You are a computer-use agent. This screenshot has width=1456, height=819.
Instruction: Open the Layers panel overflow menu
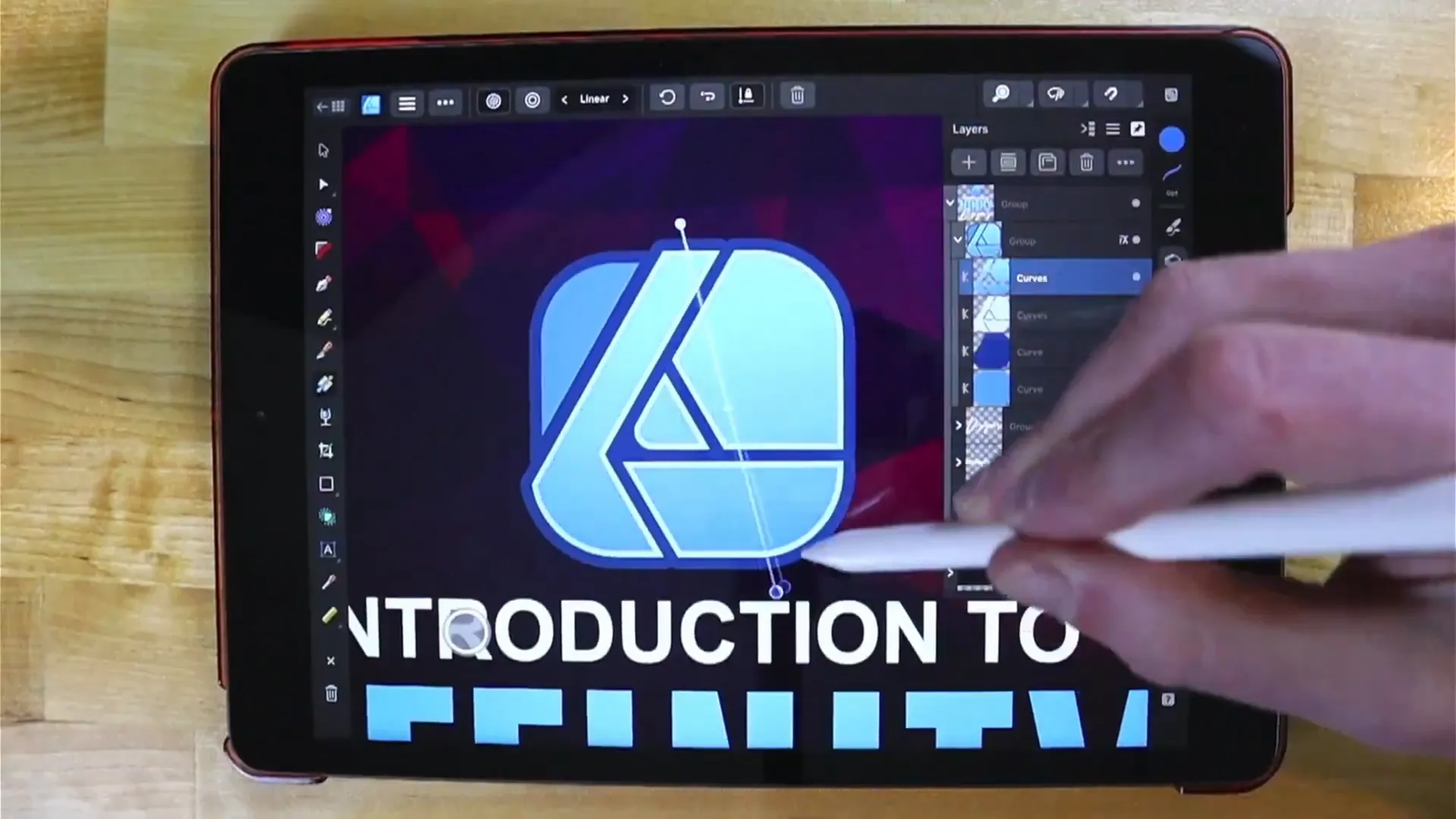pos(1126,162)
